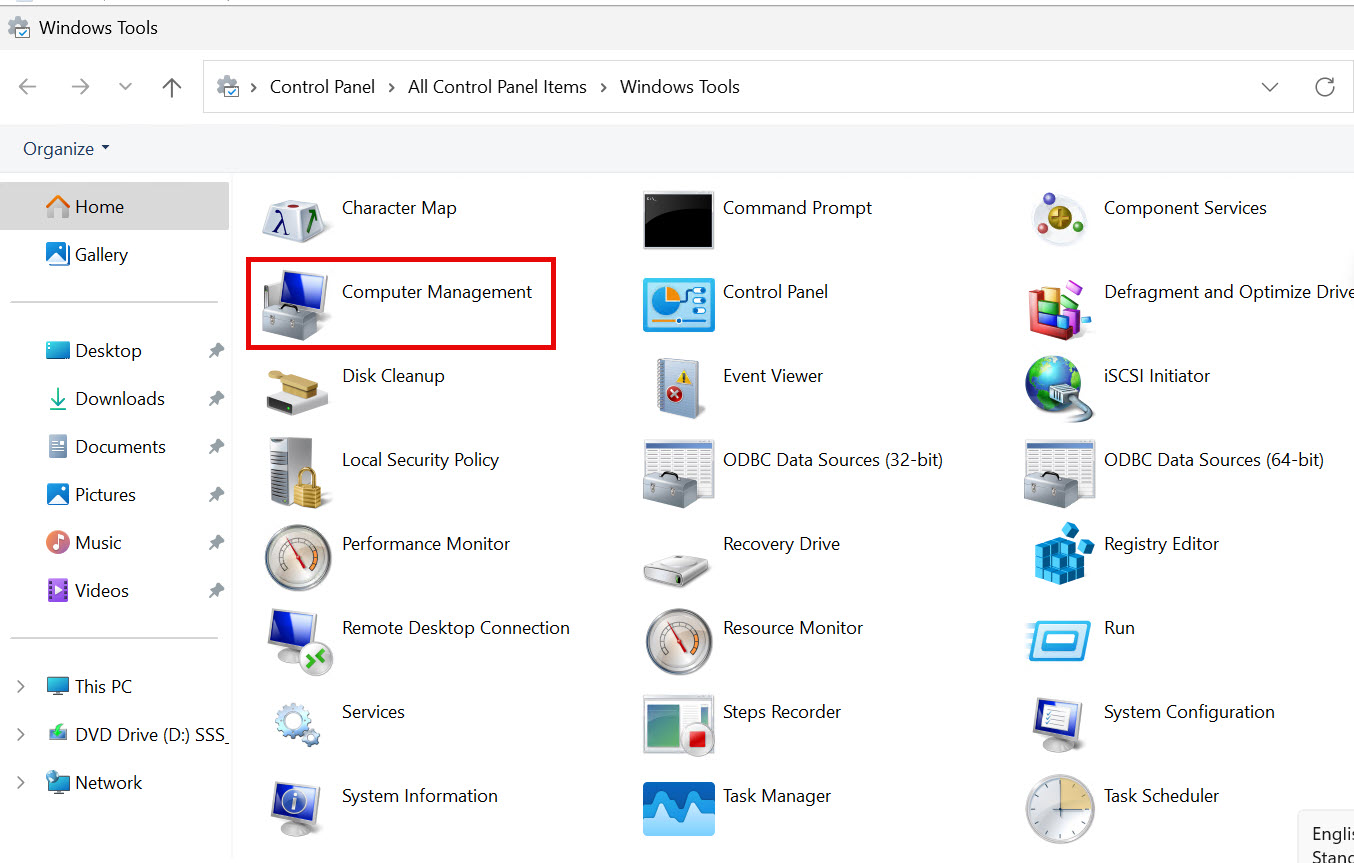Expand the Network tree node
This screenshot has height=863, width=1354.
click(20, 782)
